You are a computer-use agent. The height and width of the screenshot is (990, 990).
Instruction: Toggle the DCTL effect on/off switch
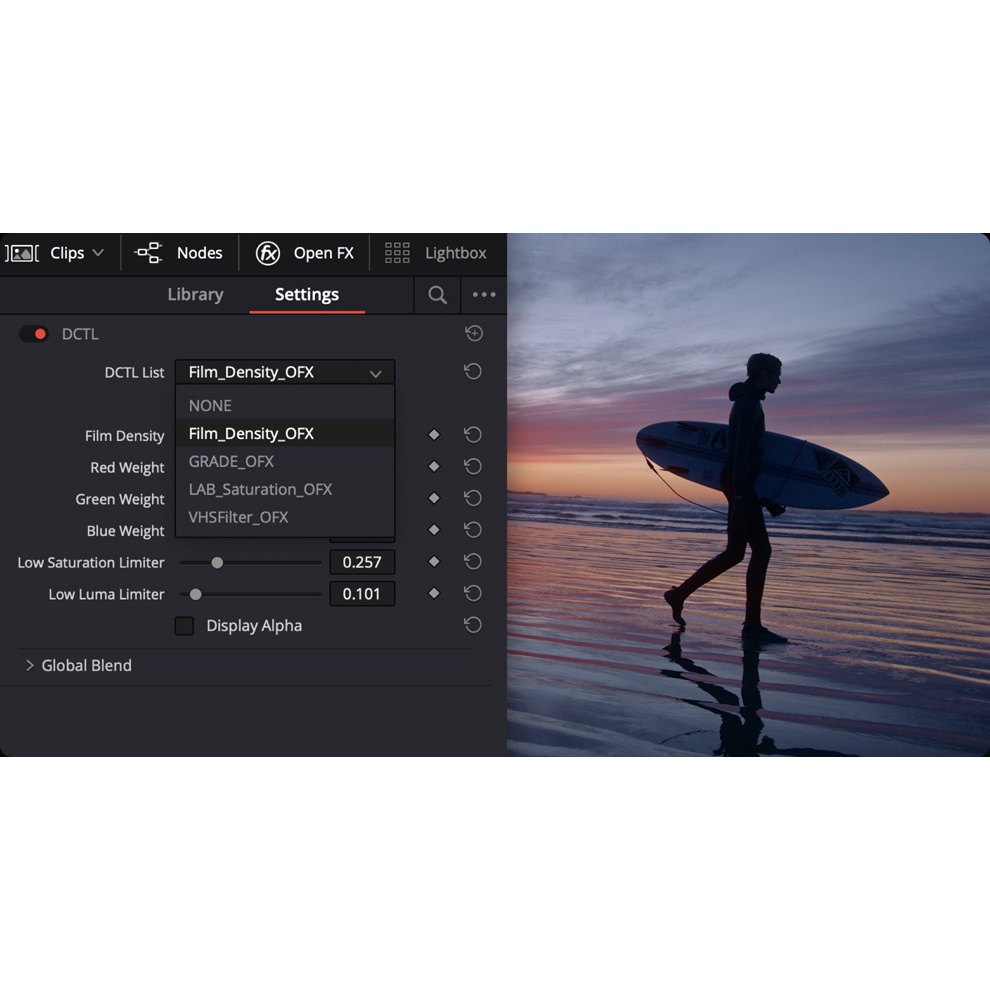tap(34, 334)
